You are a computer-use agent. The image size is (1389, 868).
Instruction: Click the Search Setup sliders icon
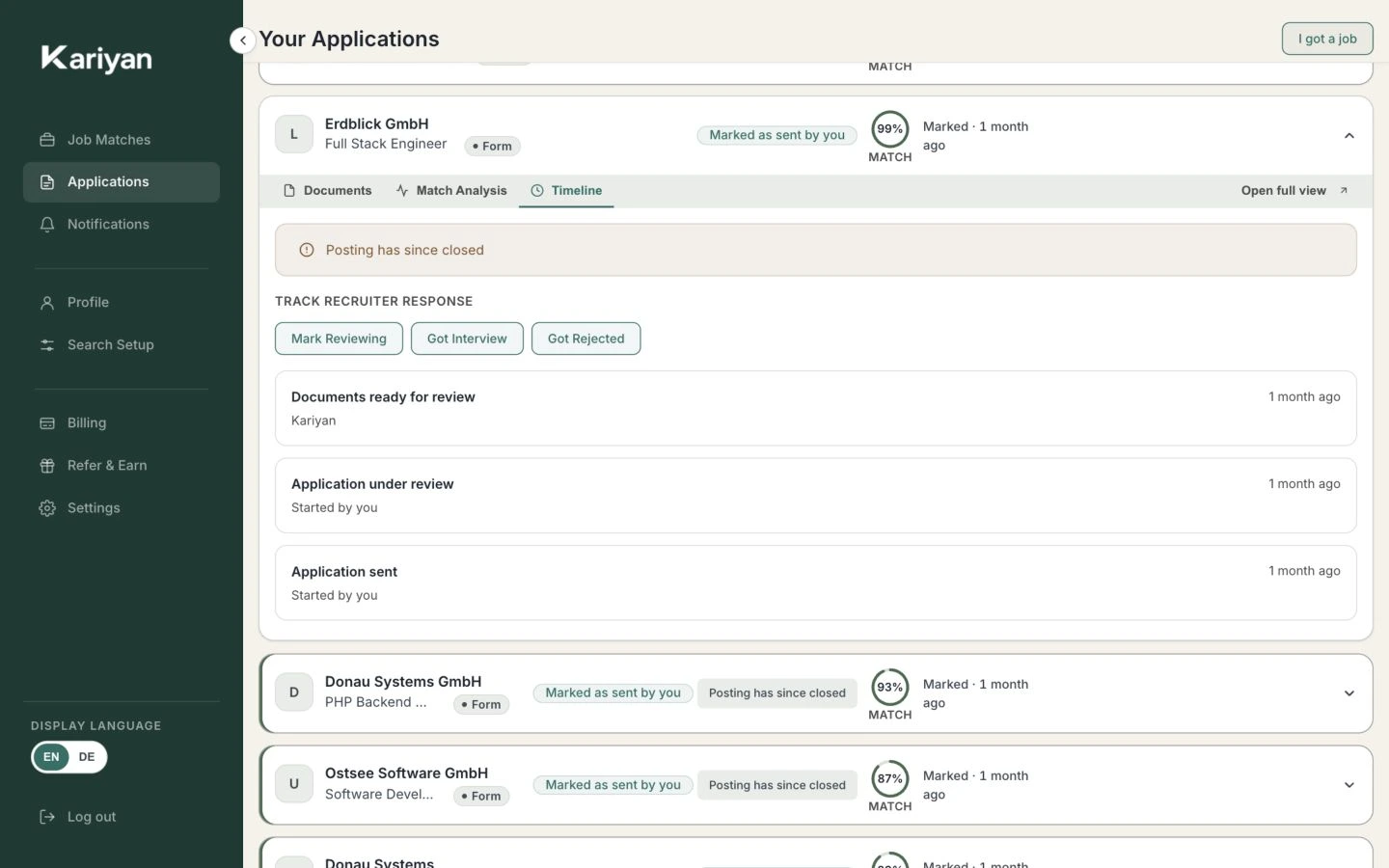[x=47, y=345]
